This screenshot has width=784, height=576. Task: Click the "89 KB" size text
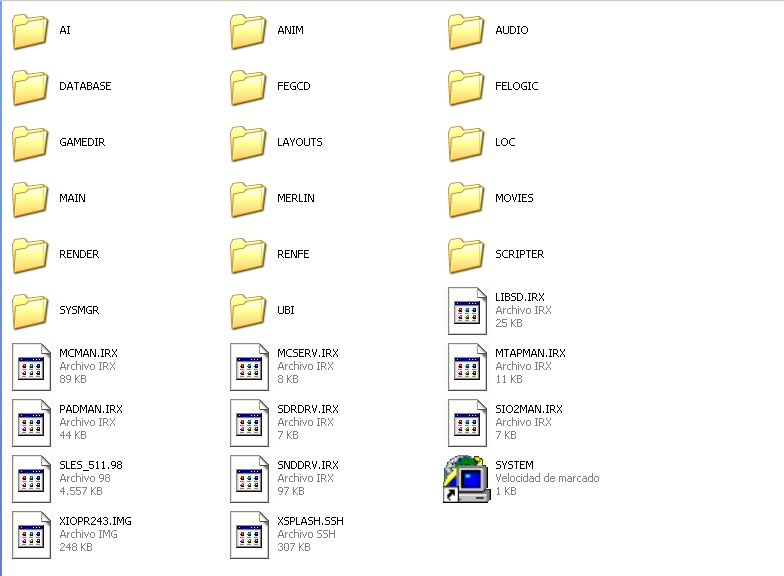point(72,379)
